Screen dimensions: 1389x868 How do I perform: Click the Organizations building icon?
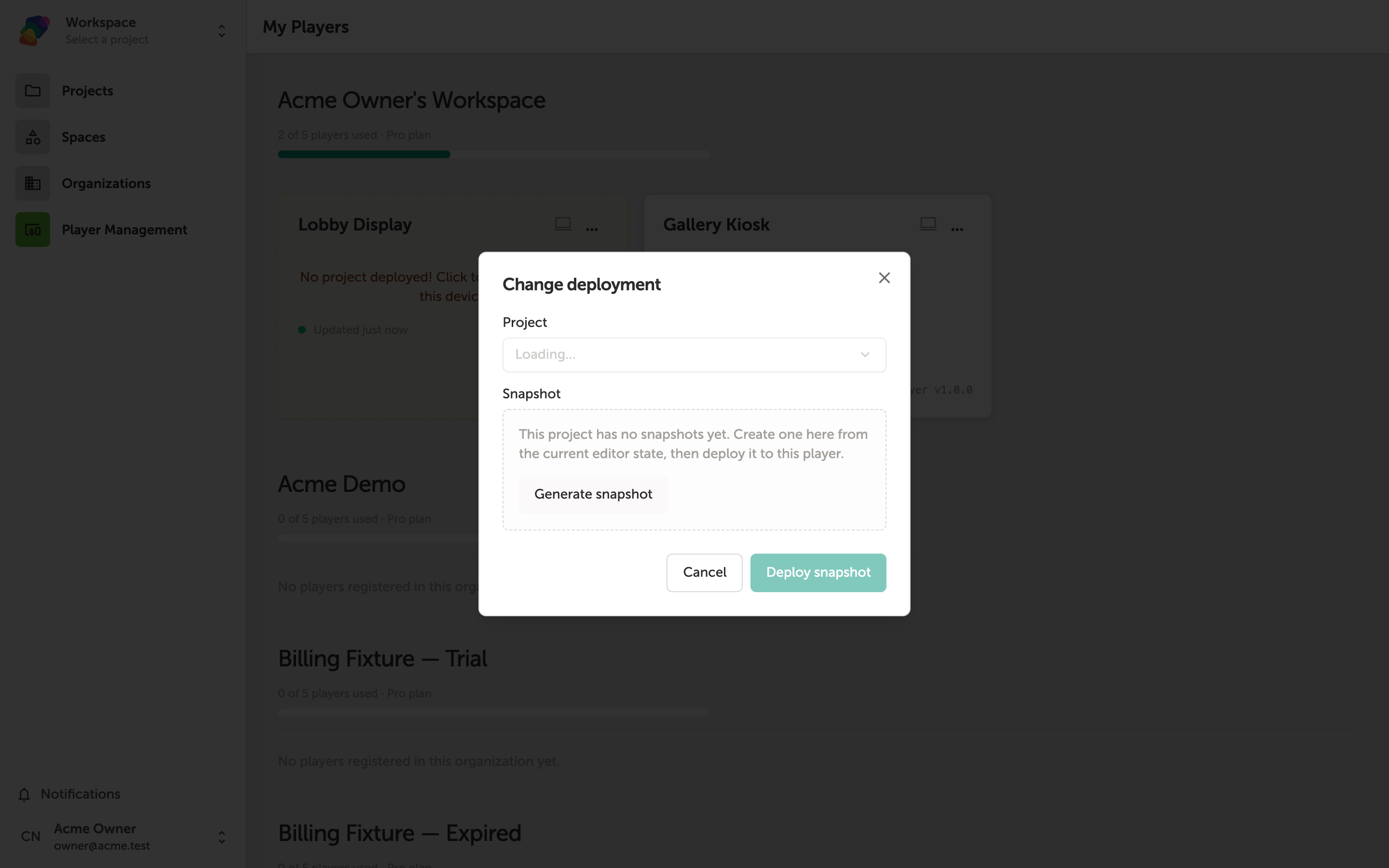33,183
